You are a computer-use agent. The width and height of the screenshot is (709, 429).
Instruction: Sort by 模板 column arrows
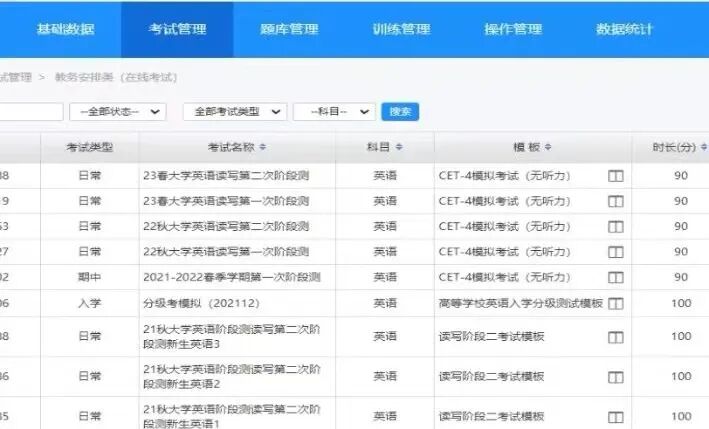click(548, 147)
